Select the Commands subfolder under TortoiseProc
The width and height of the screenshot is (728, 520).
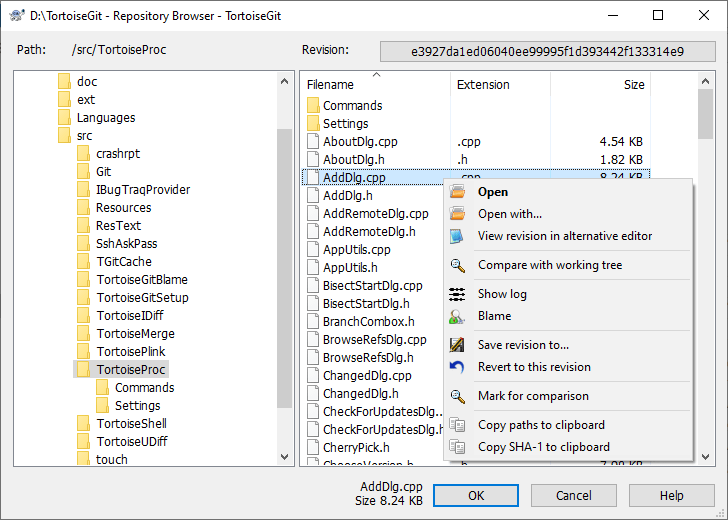coord(144,388)
